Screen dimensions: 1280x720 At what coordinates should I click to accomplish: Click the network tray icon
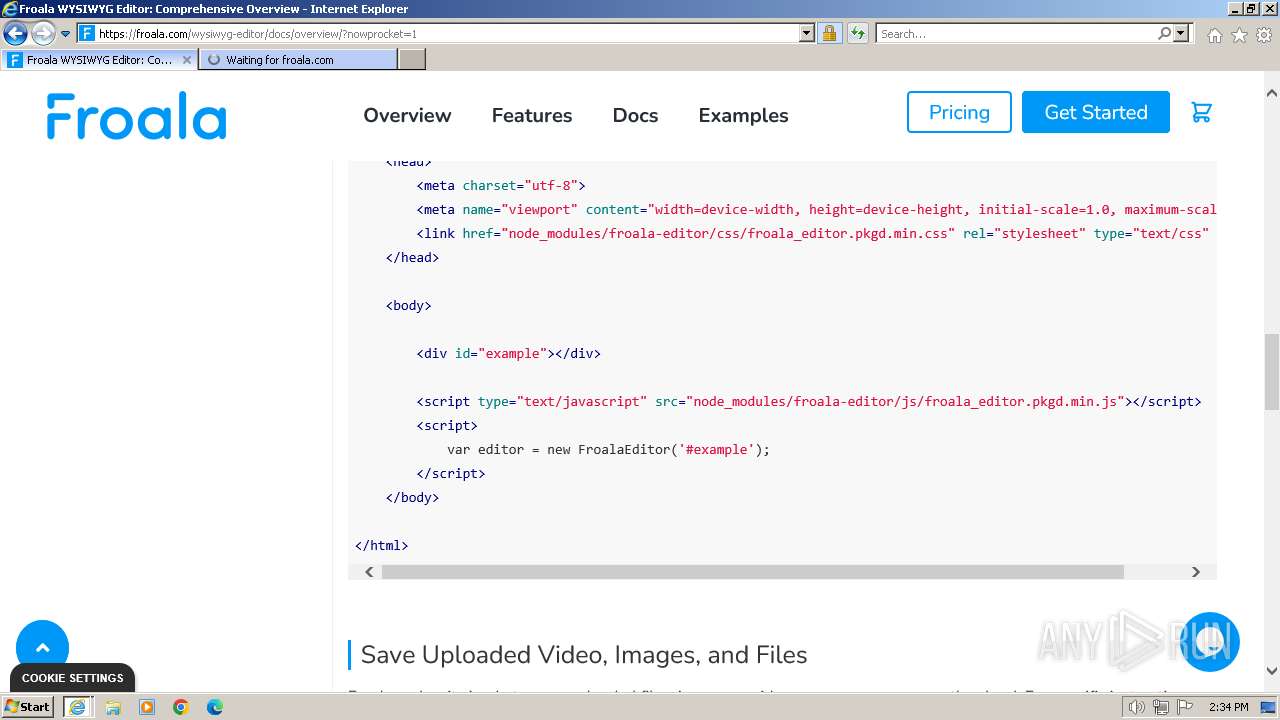[1161, 707]
